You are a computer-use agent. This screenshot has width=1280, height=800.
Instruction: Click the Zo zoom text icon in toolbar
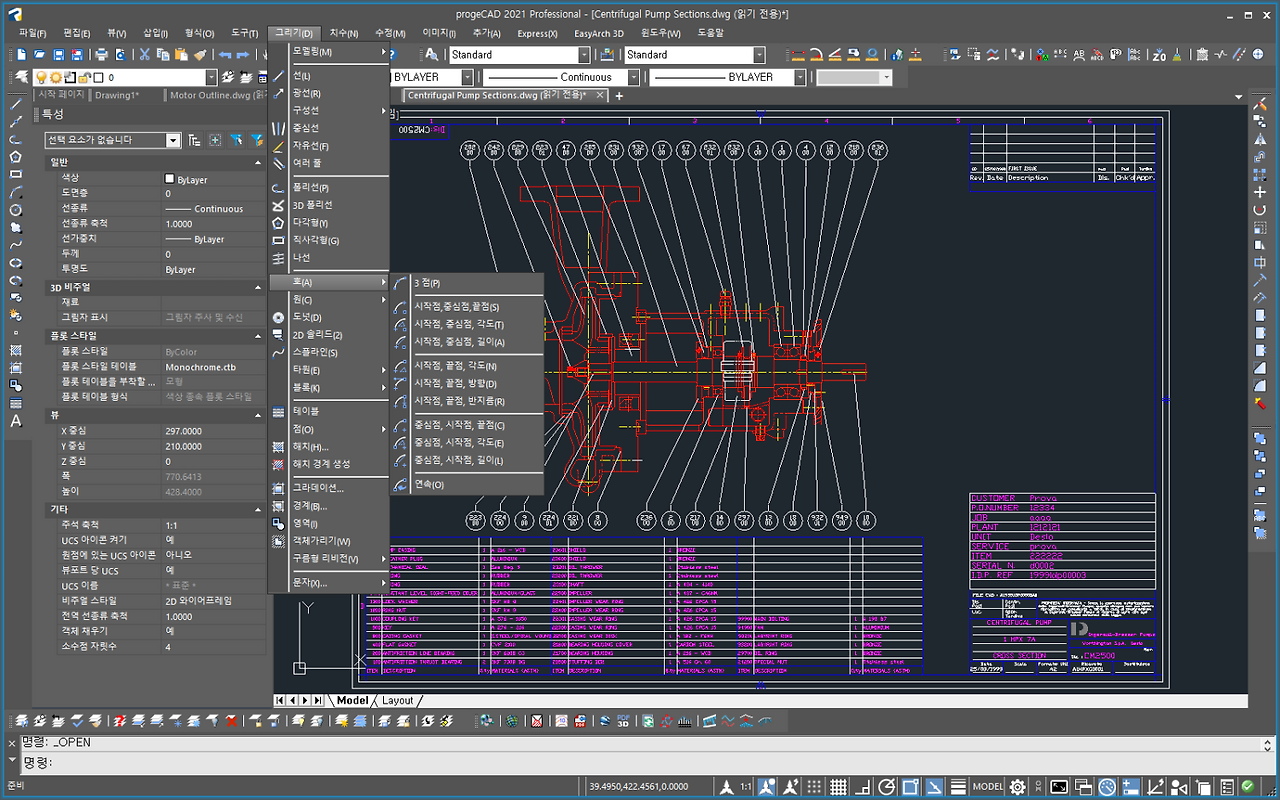point(1159,55)
